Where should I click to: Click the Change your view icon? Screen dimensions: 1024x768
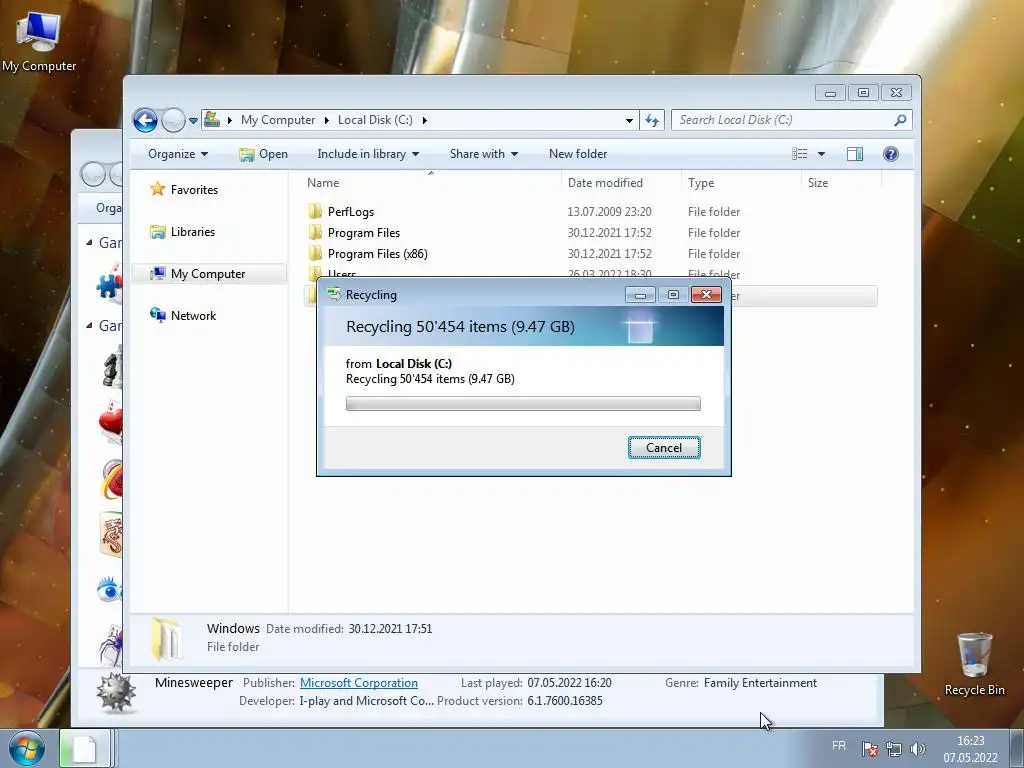click(x=799, y=154)
